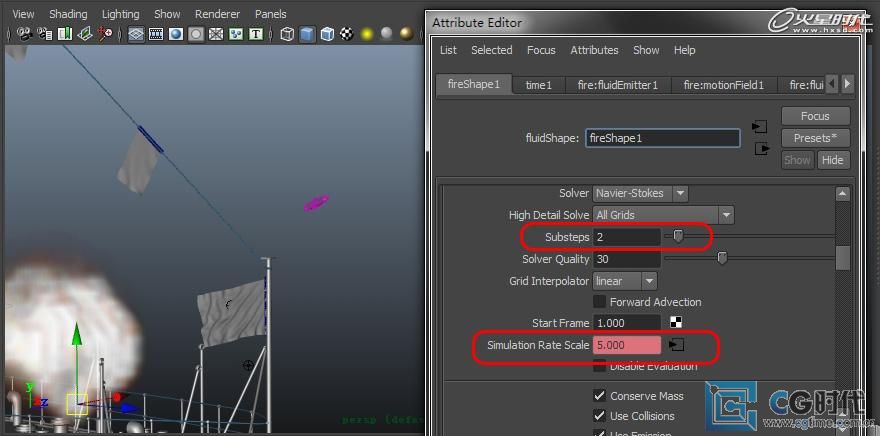Open the Attribute Editor Show menu
The height and width of the screenshot is (436, 880).
[646, 50]
